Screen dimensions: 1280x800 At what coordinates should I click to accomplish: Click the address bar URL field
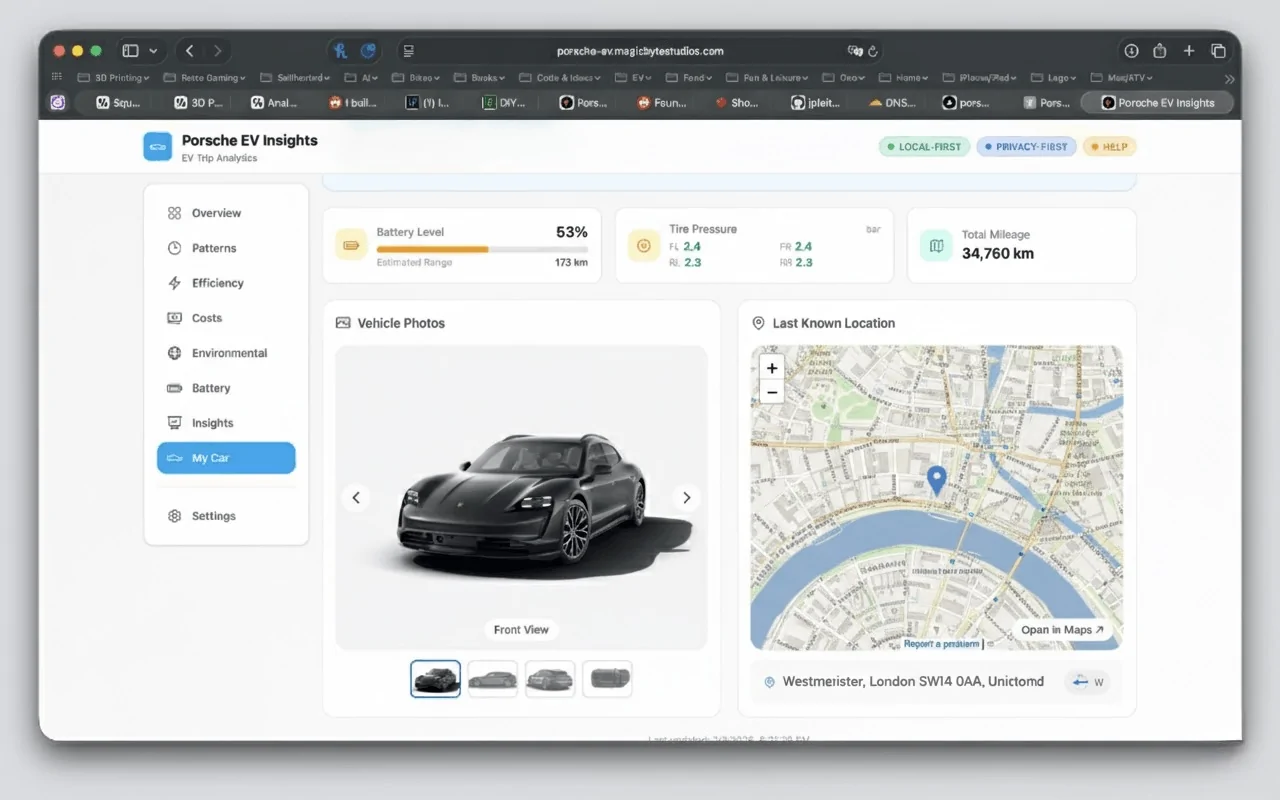[x=640, y=51]
